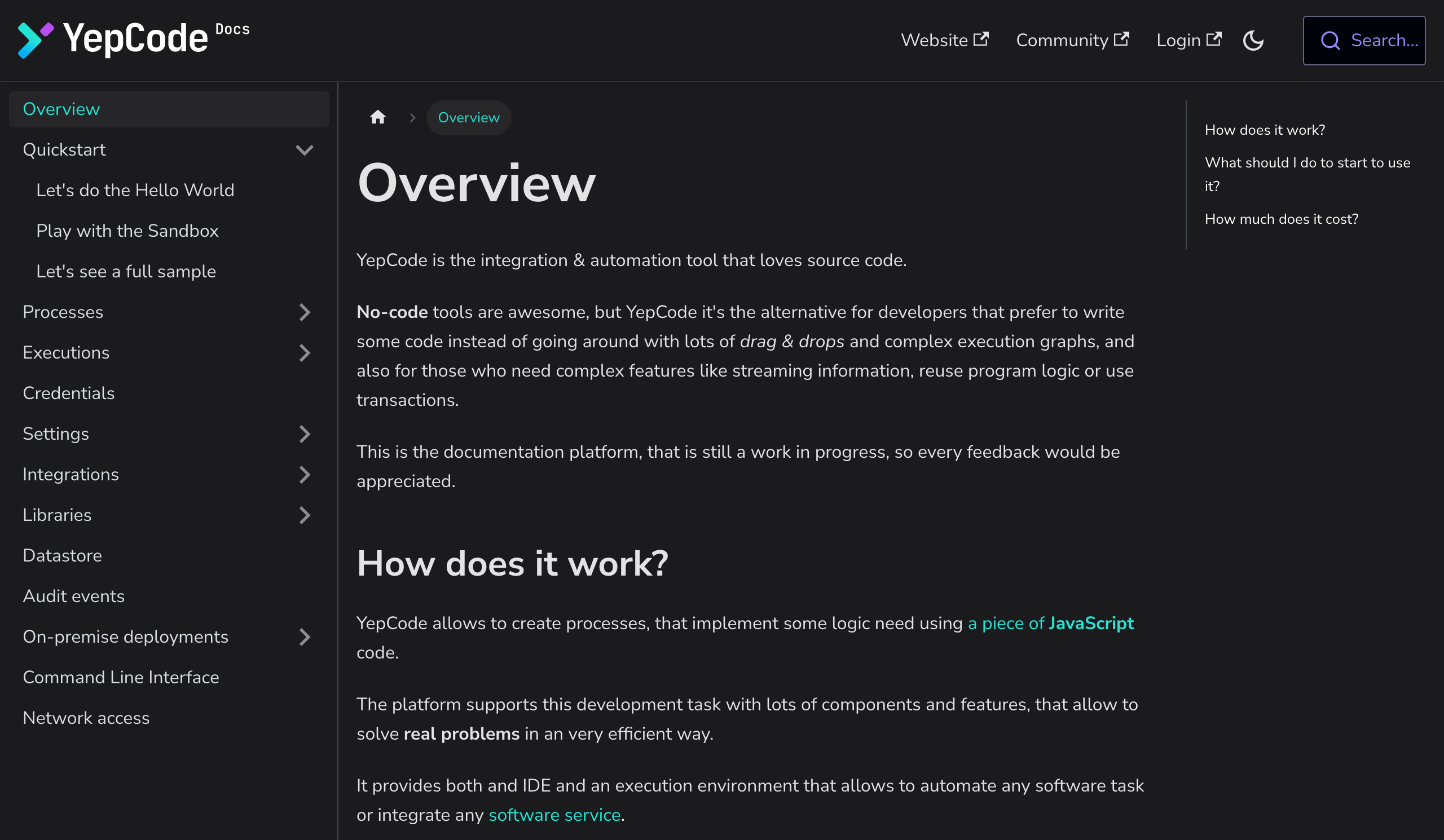Select Overview in the sidebar
Image resolution: width=1444 pixels, height=840 pixels.
click(169, 109)
